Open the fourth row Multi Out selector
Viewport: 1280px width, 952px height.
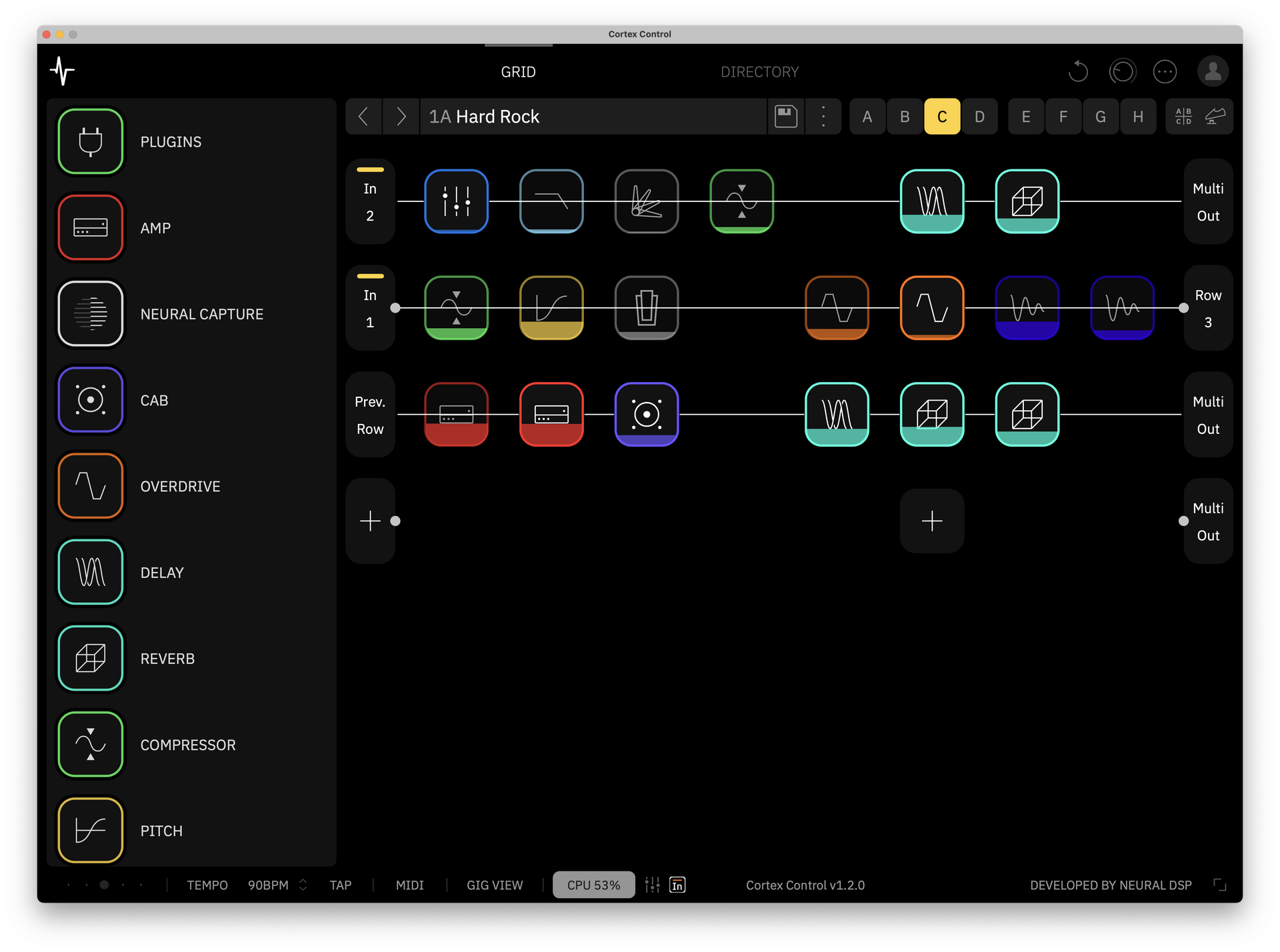click(1208, 521)
